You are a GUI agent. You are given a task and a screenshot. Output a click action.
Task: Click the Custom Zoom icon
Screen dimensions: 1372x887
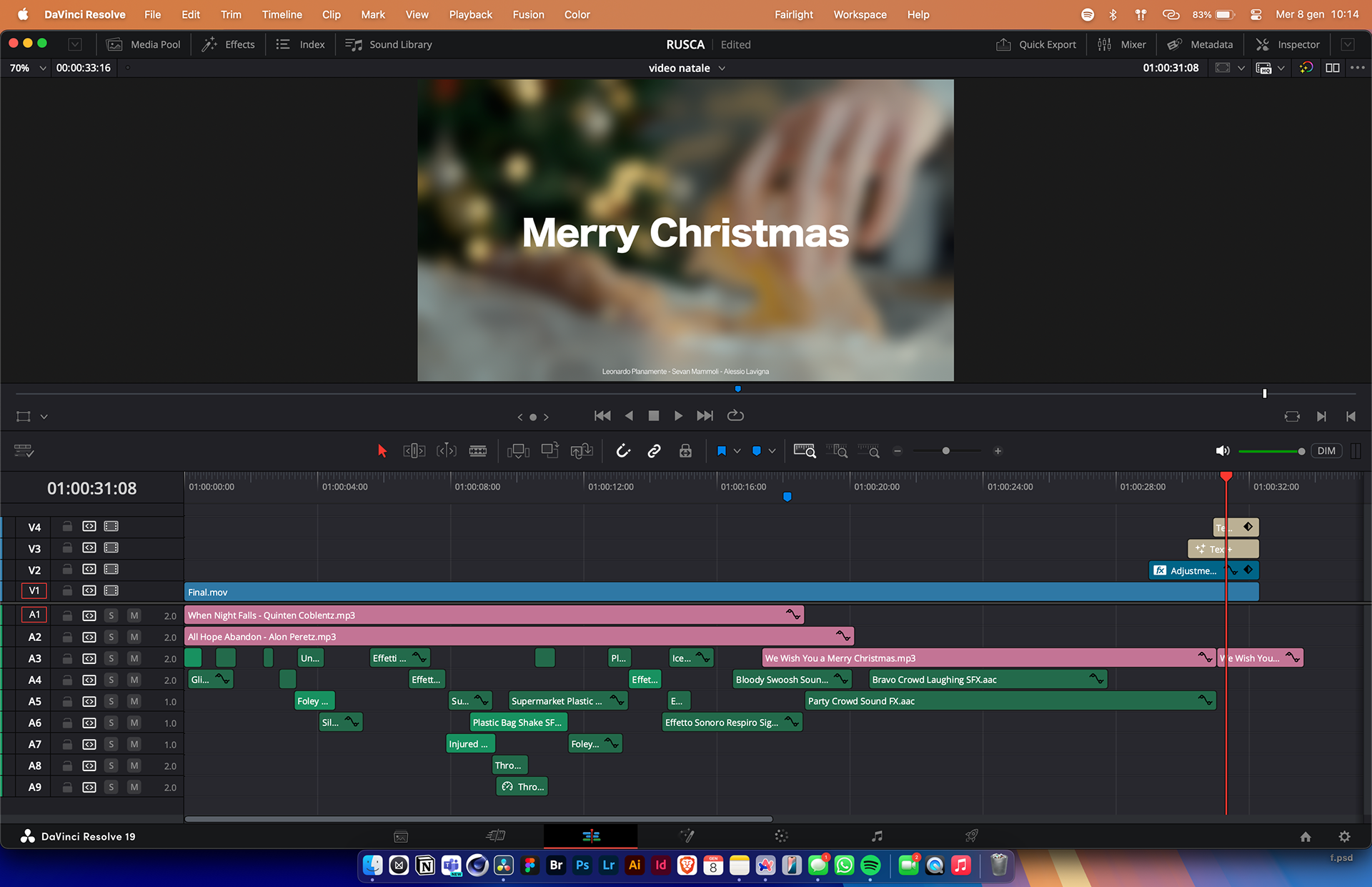tap(869, 451)
